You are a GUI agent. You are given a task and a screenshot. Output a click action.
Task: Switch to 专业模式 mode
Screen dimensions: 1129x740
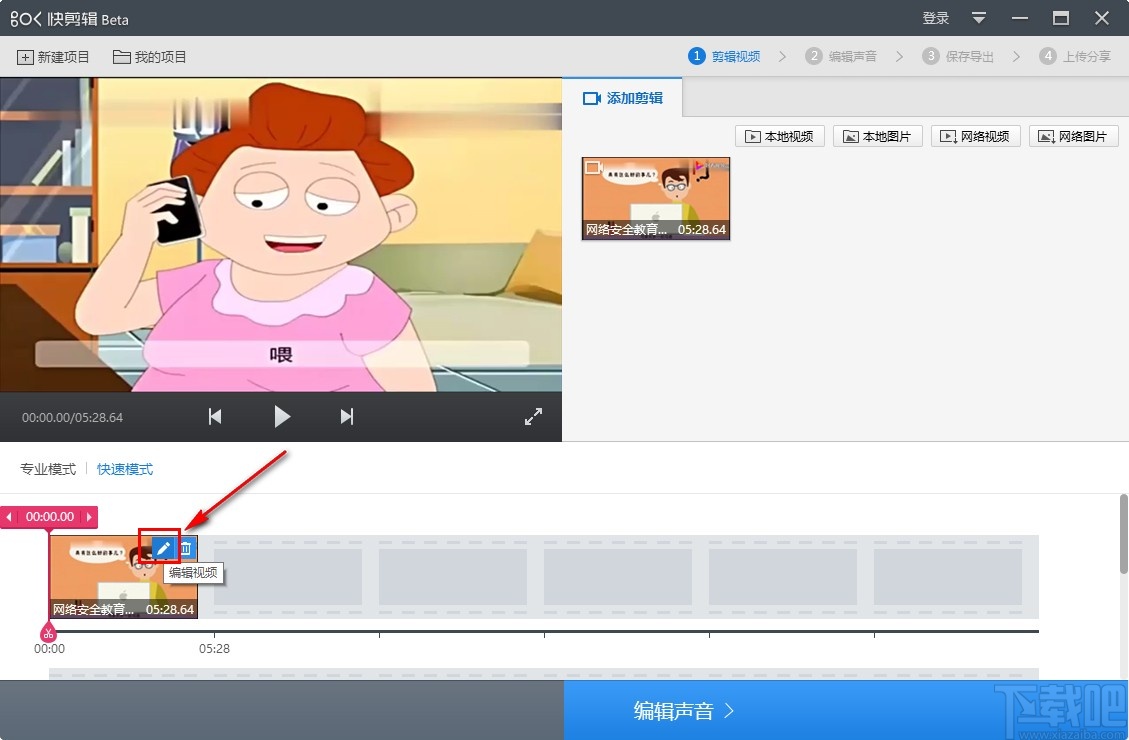point(48,469)
